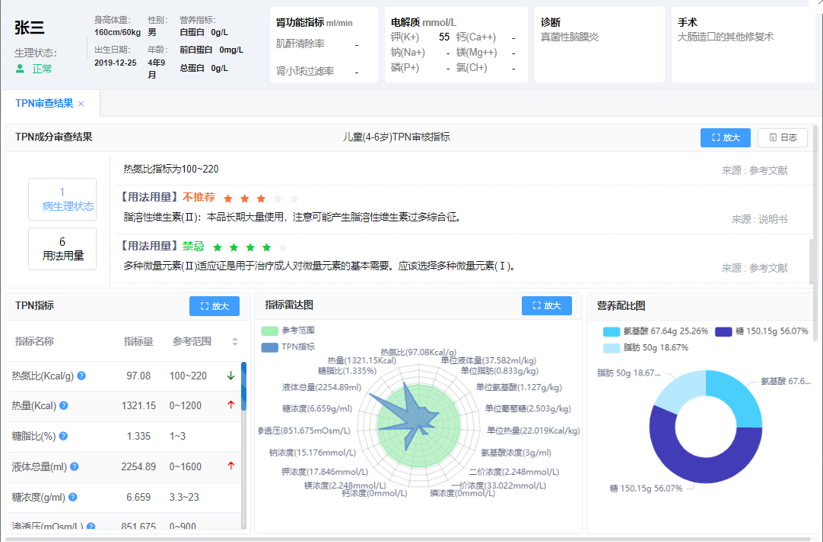Enlarge the TPN指标 table with 放大
This screenshot has height=542, width=823.
[214, 306]
